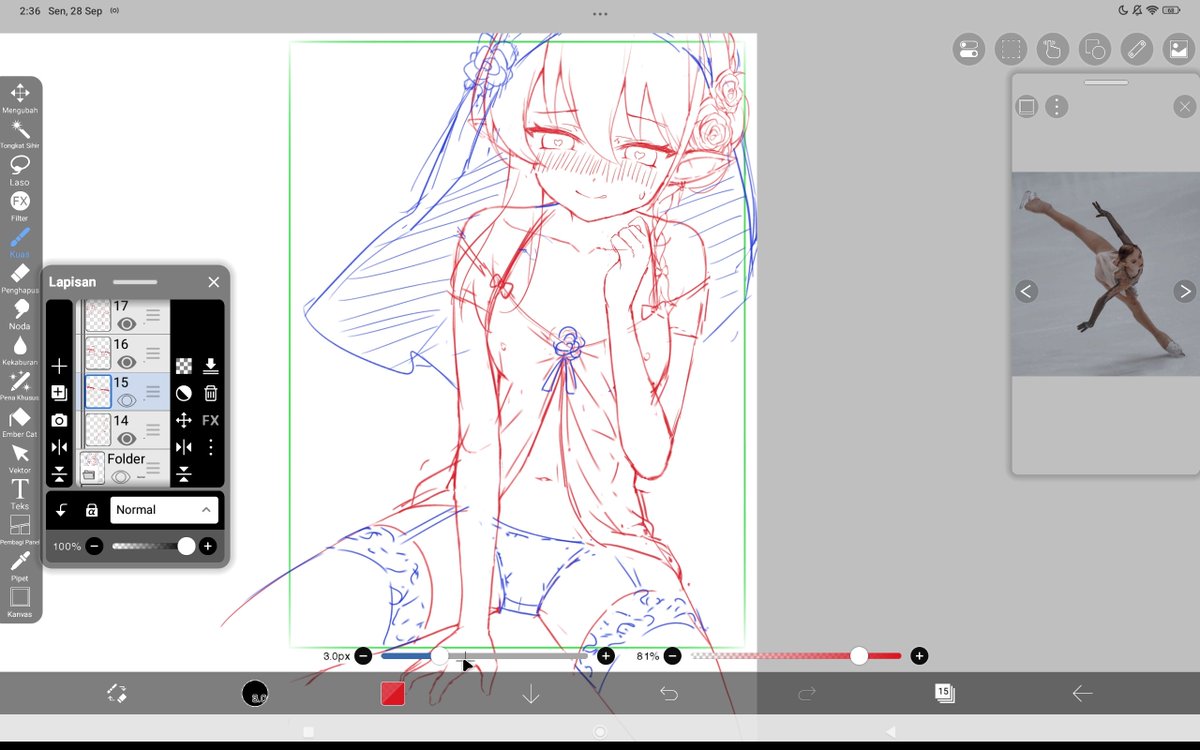Select layer 16 thumbnail

coord(98,354)
